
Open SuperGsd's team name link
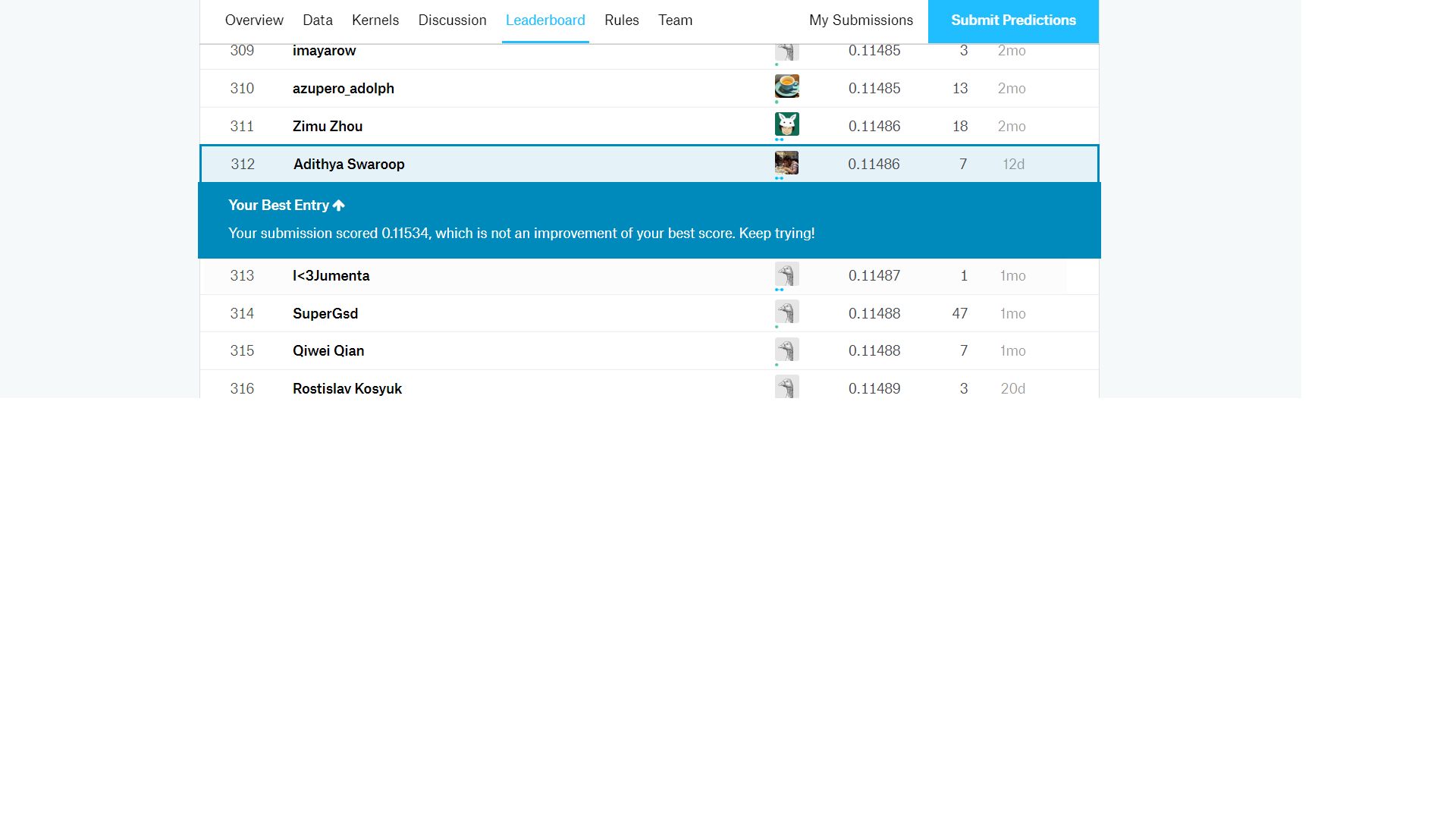pos(325,314)
